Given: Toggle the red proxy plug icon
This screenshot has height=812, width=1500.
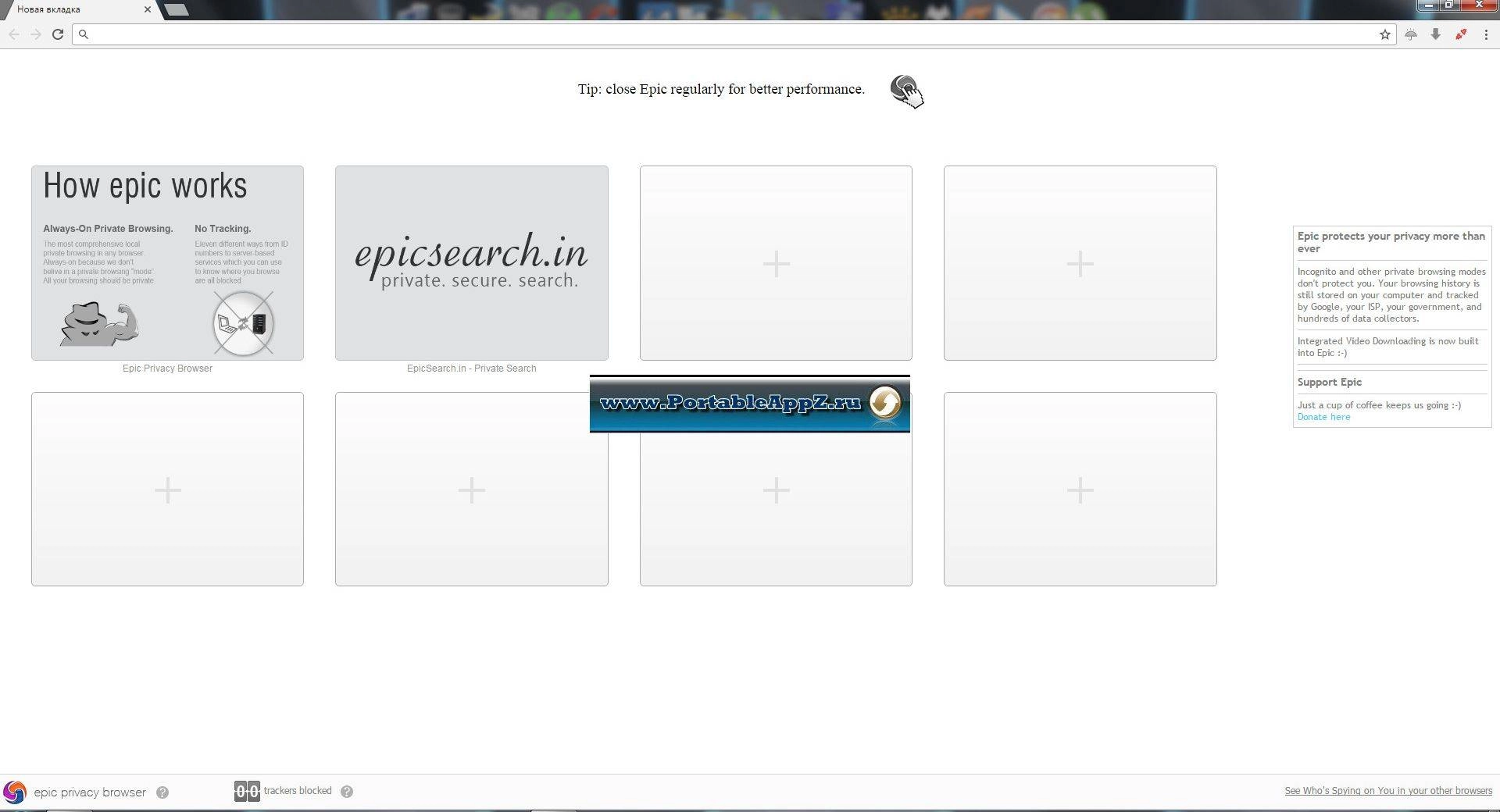Looking at the screenshot, I should tap(1461, 34).
